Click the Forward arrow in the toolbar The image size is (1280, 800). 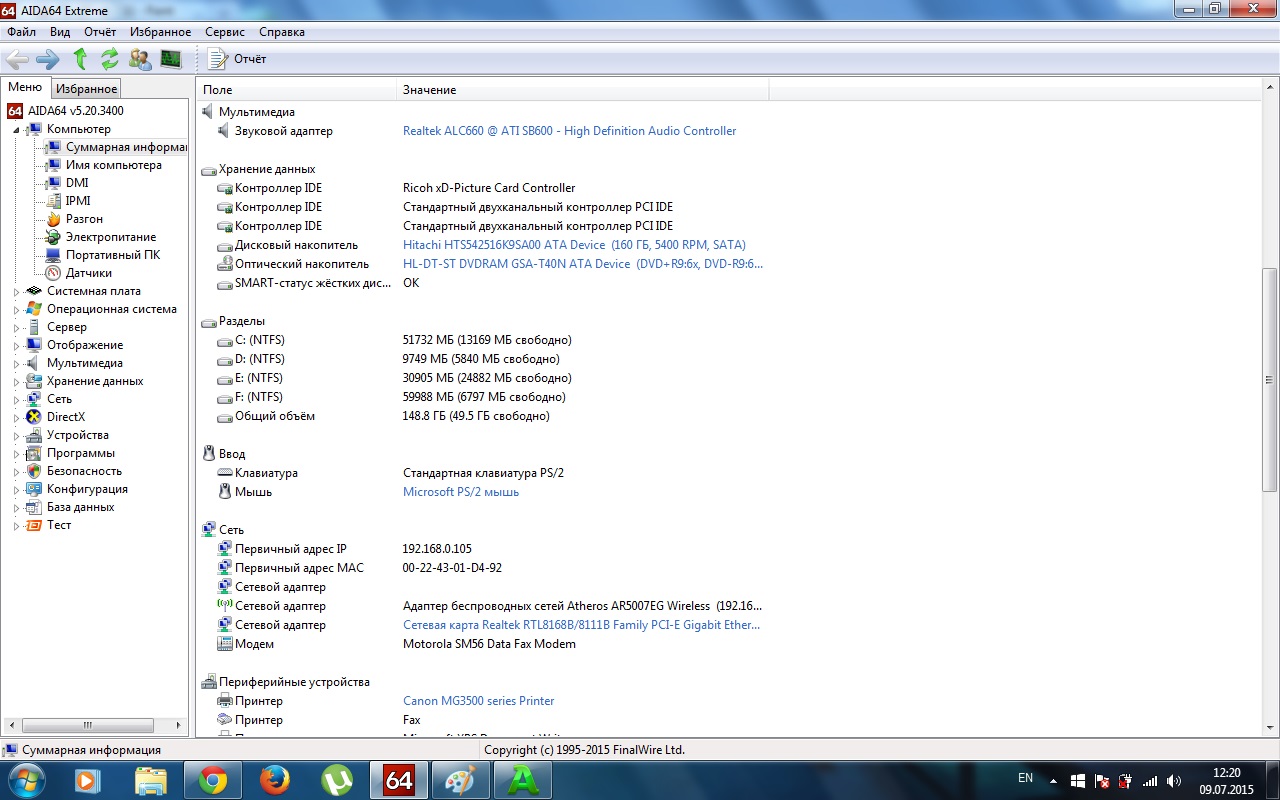click(x=47, y=59)
